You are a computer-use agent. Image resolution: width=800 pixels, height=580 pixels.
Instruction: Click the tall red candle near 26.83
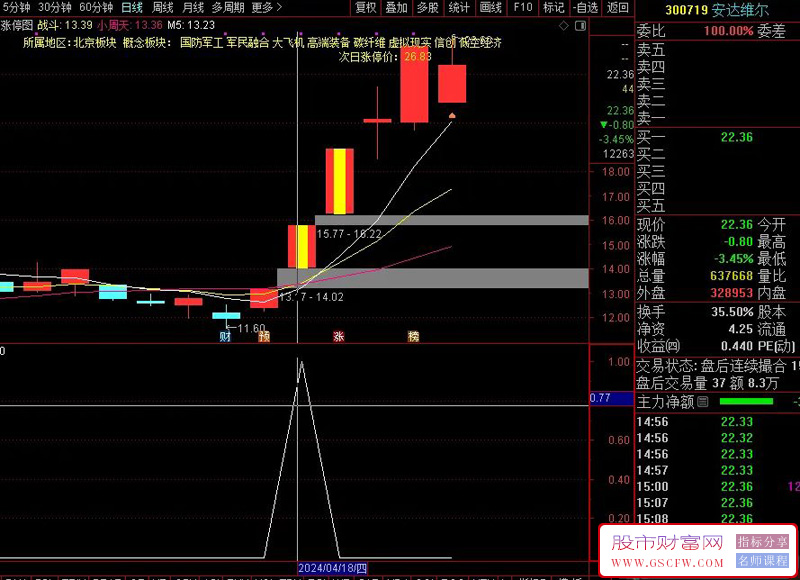(x=414, y=85)
